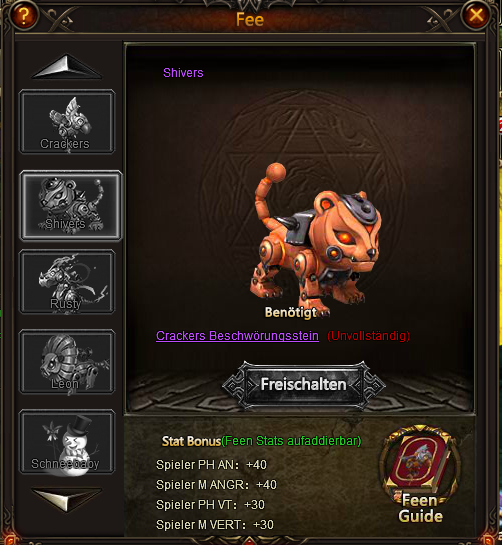
Task: Click the Spieler PH VT +30 stat
Action: 210,505
